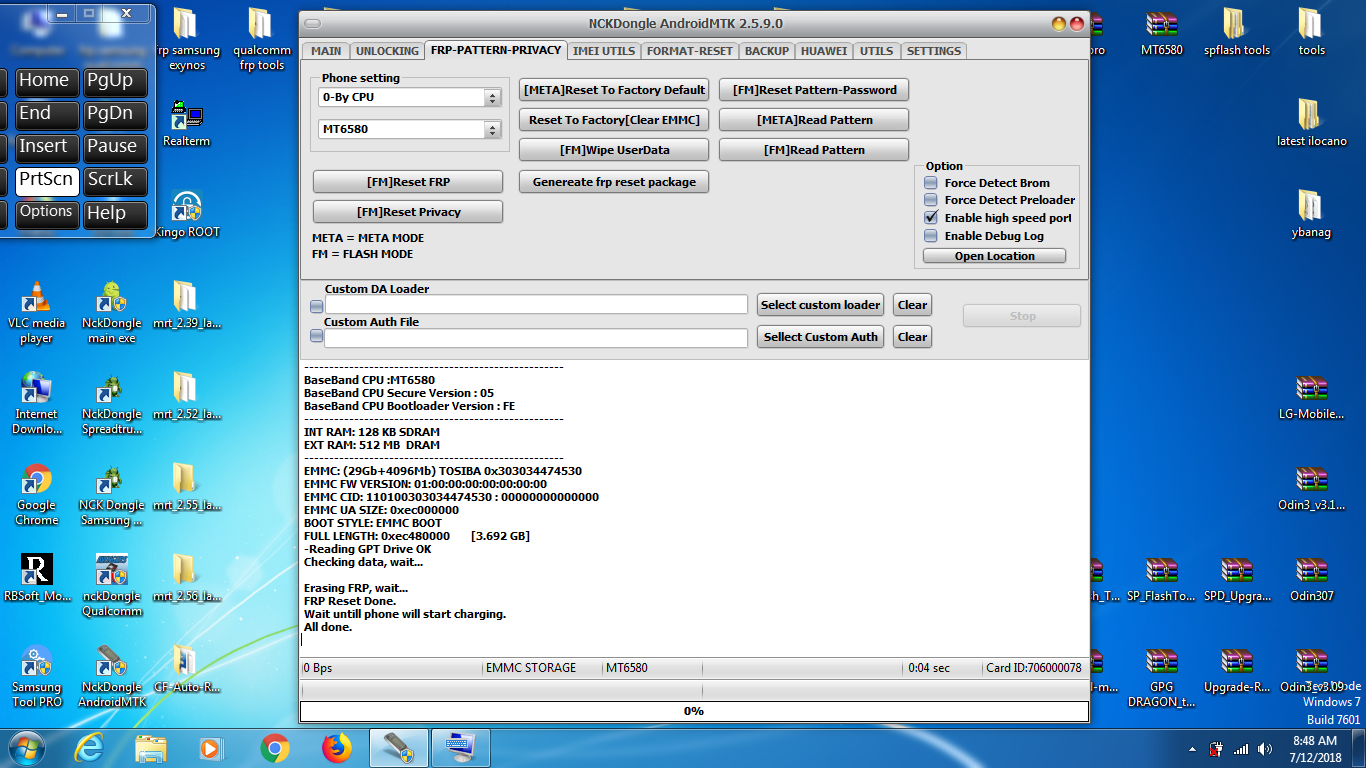Expand the '0-By CPU' dropdown

[492, 98]
